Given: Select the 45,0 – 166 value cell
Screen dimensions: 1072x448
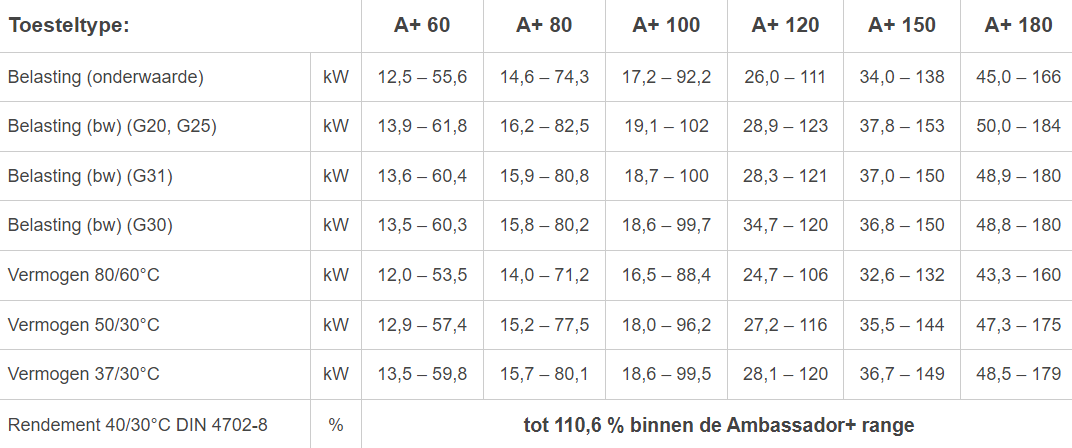Looking at the screenshot, I should (x=1018, y=77).
